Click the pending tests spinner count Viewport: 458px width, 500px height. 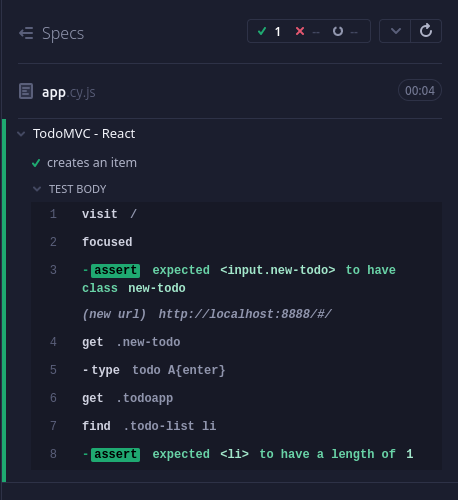tap(345, 32)
